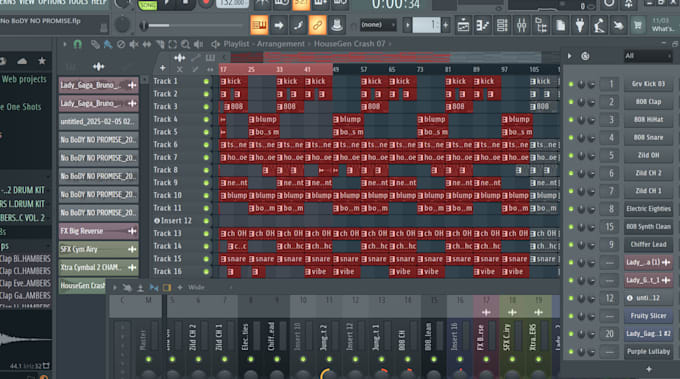Open the 808 HiHat channel button
Screen dimensions: 680x379
[648, 120]
